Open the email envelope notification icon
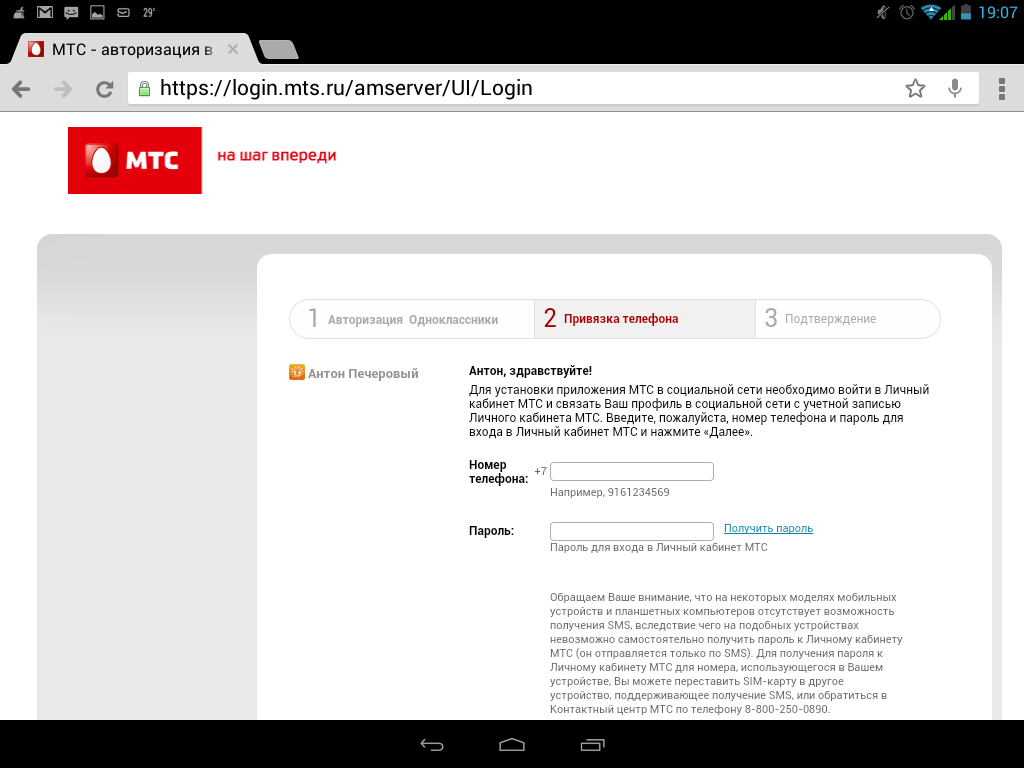The image size is (1024, 768). pos(123,12)
